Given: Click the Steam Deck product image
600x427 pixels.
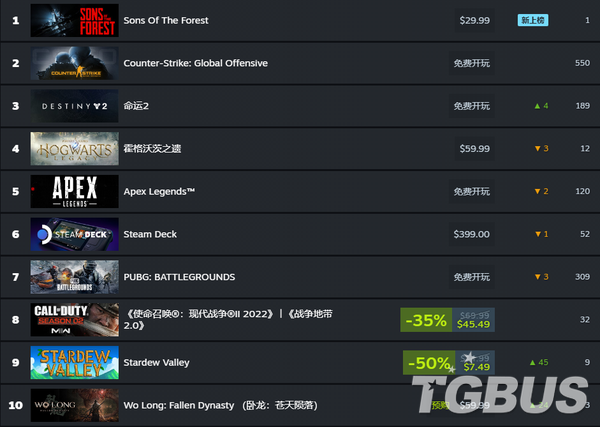Looking at the screenshot, I should coord(75,234).
